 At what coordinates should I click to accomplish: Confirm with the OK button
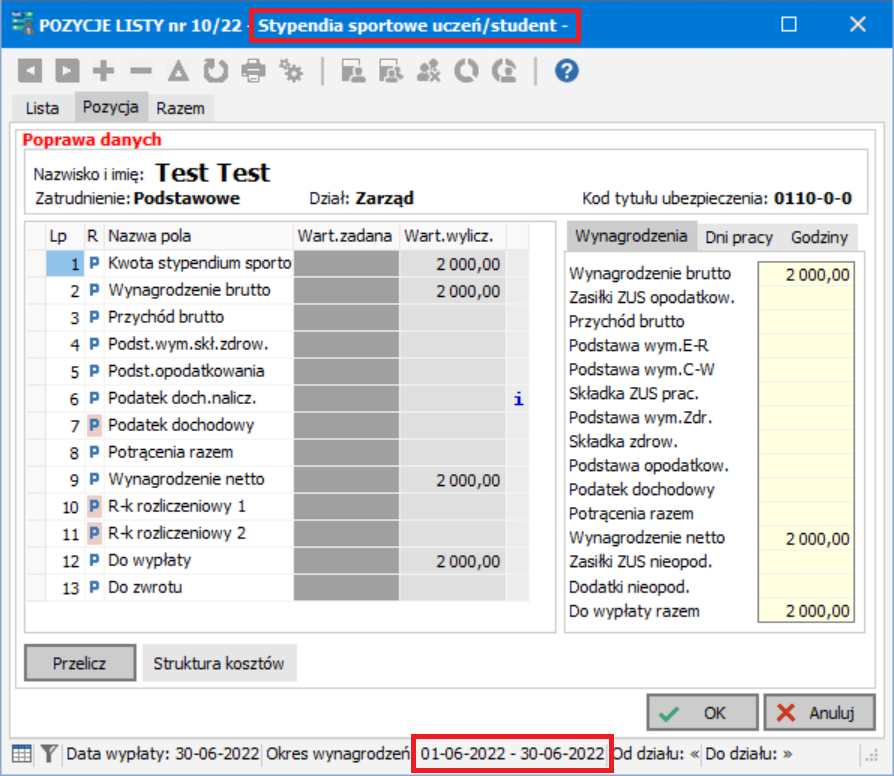click(x=702, y=713)
